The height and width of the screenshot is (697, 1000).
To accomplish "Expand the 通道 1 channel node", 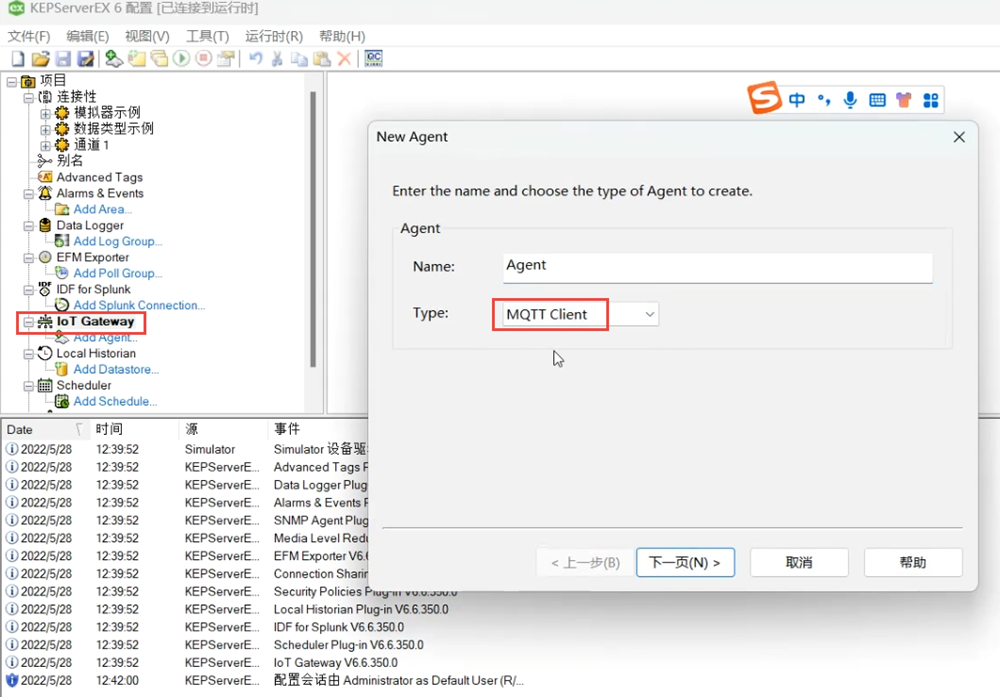I will [45, 145].
